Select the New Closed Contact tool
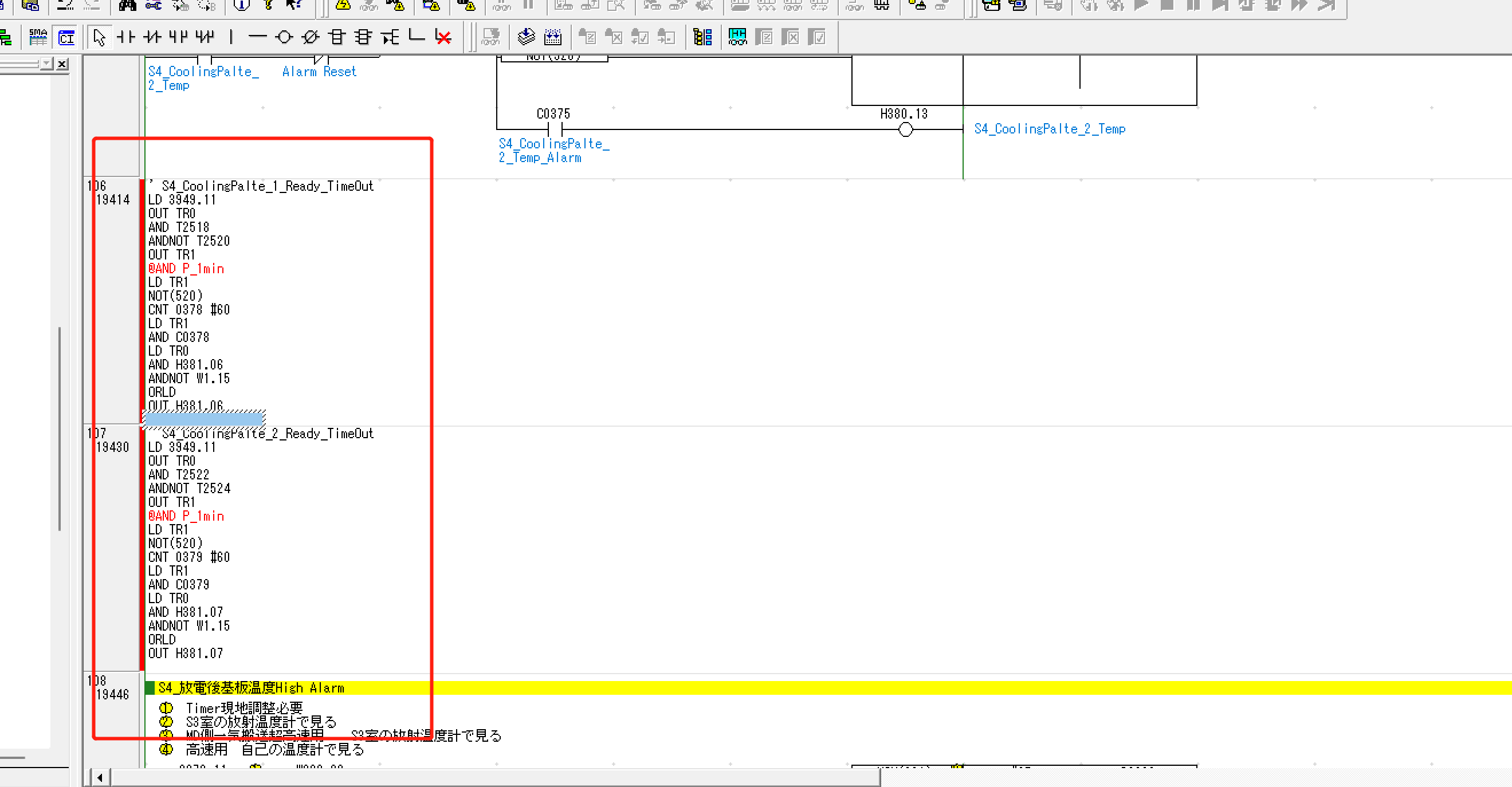The width and height of the screenshot is (1512, 787). 152,38
